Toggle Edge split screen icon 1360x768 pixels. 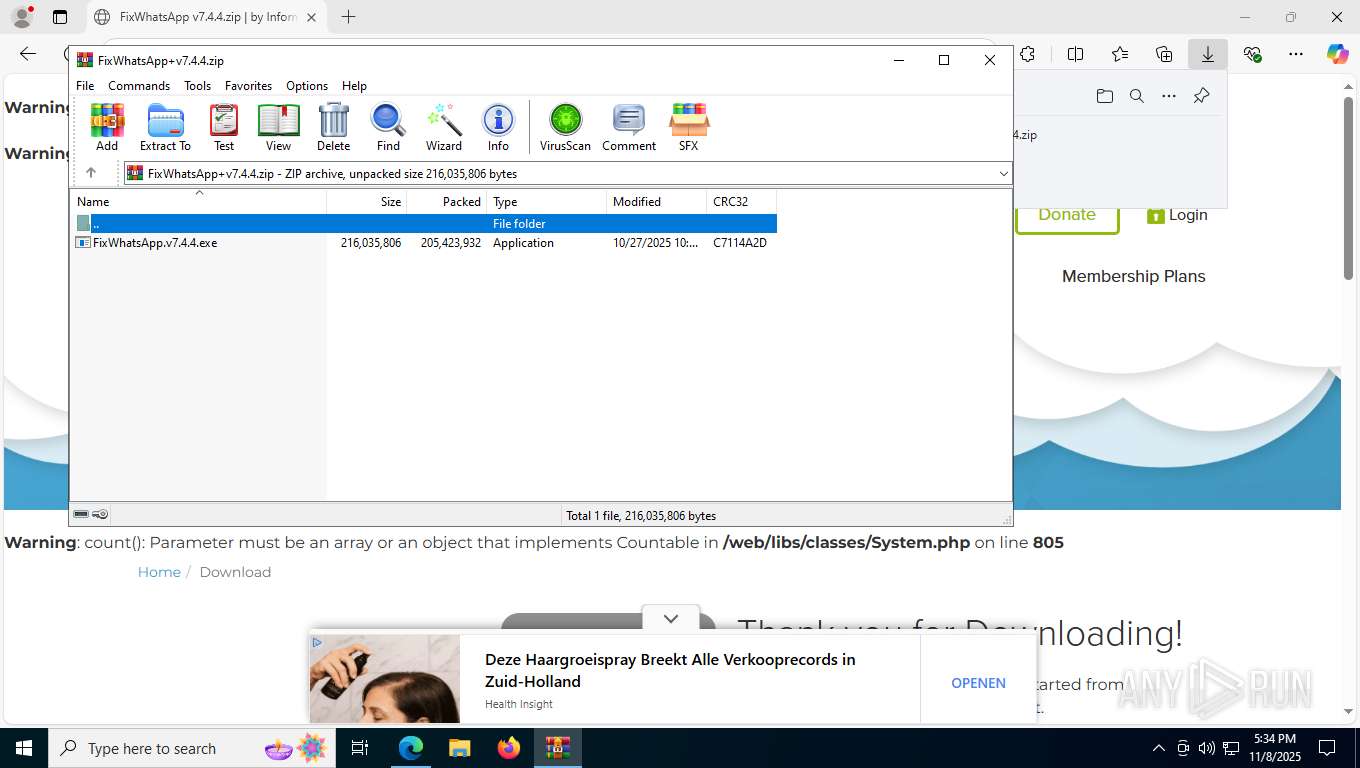tap(1076, 54)
